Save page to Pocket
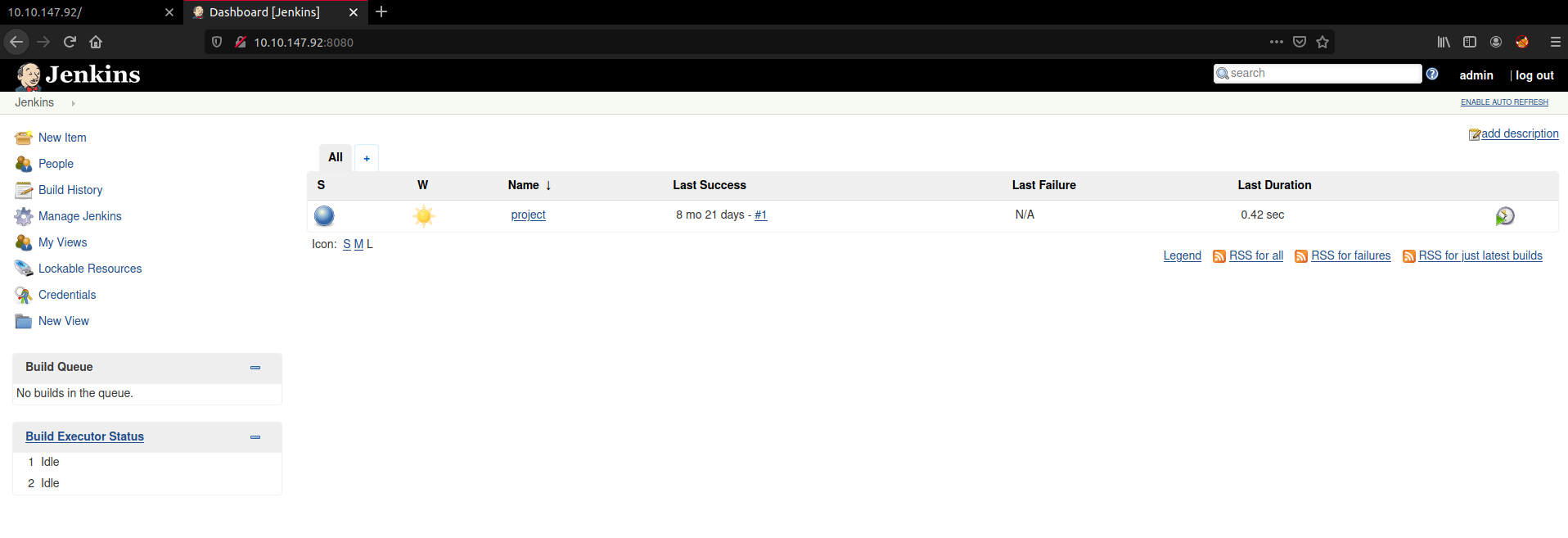This screenshot has width=1568, height=538. pyautogui.click(x=1300, y=42)
